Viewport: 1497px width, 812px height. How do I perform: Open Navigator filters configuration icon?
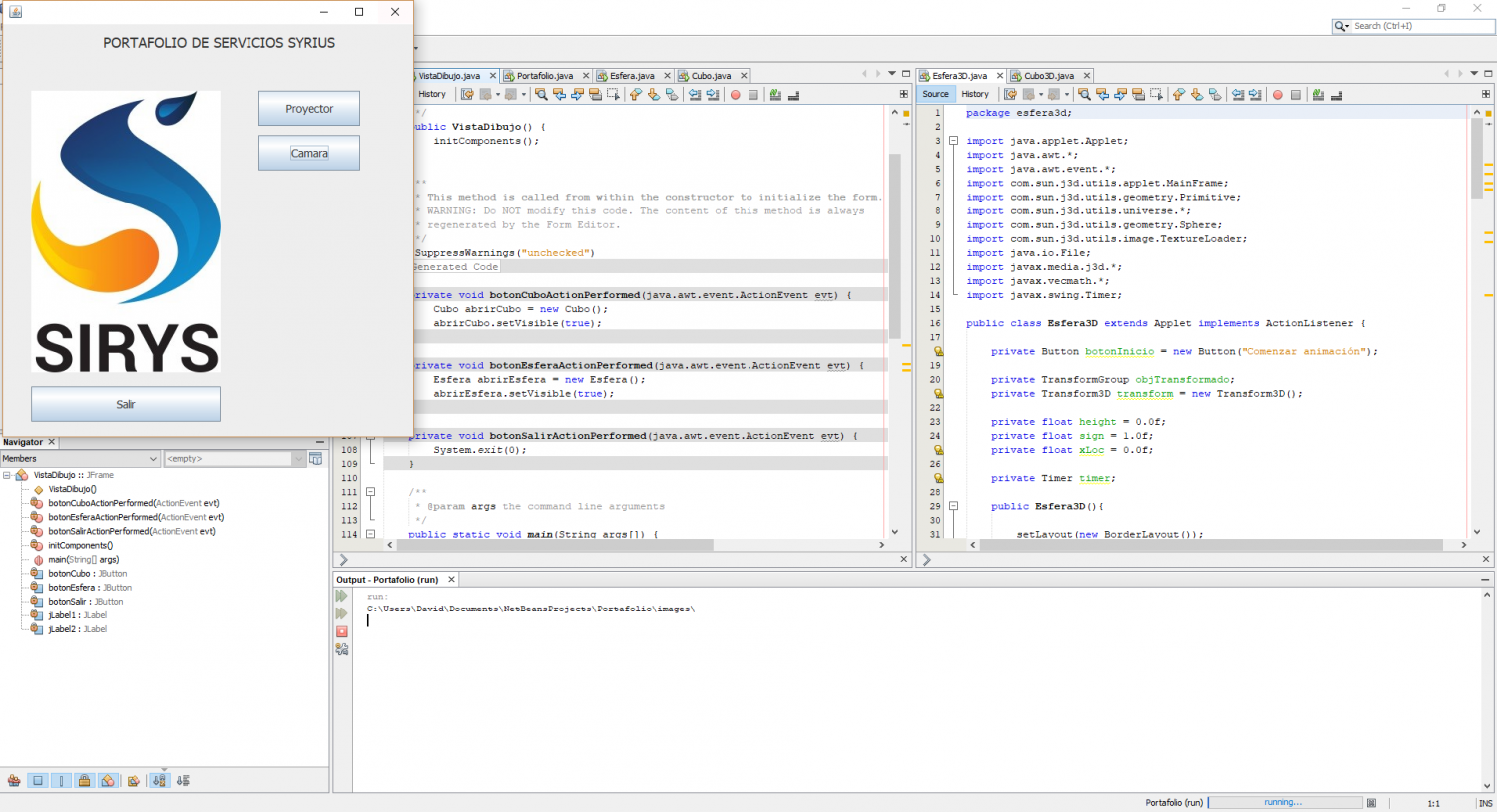point(315,459)
